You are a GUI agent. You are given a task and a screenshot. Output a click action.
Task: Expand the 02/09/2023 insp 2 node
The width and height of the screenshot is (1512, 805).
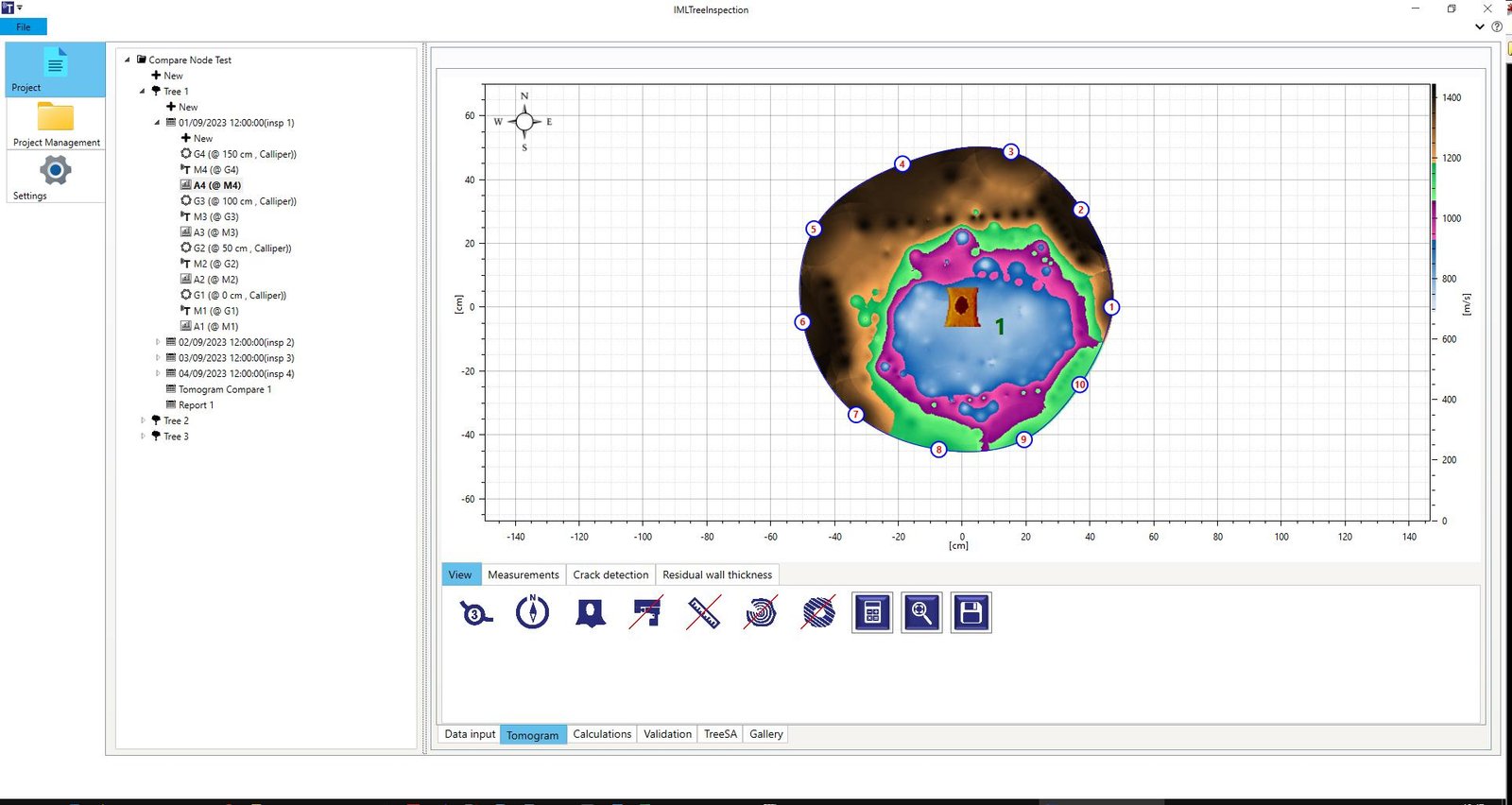(x=158, y=342)
